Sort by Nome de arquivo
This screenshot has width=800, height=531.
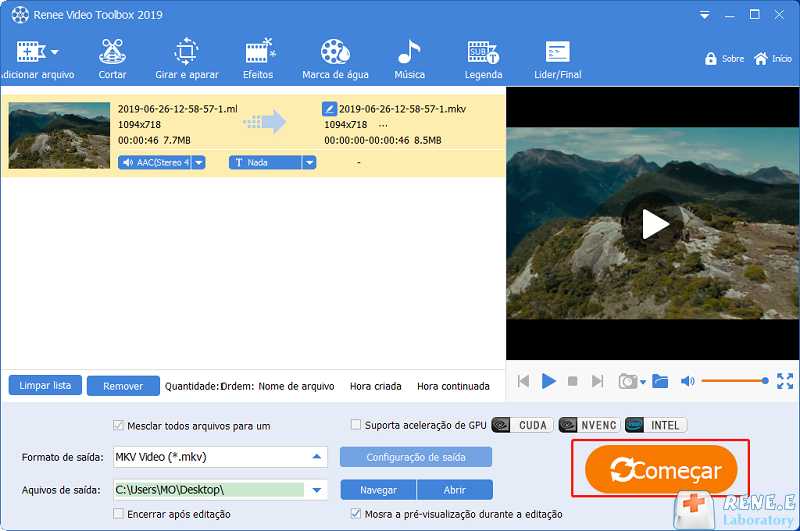point(296,386)
